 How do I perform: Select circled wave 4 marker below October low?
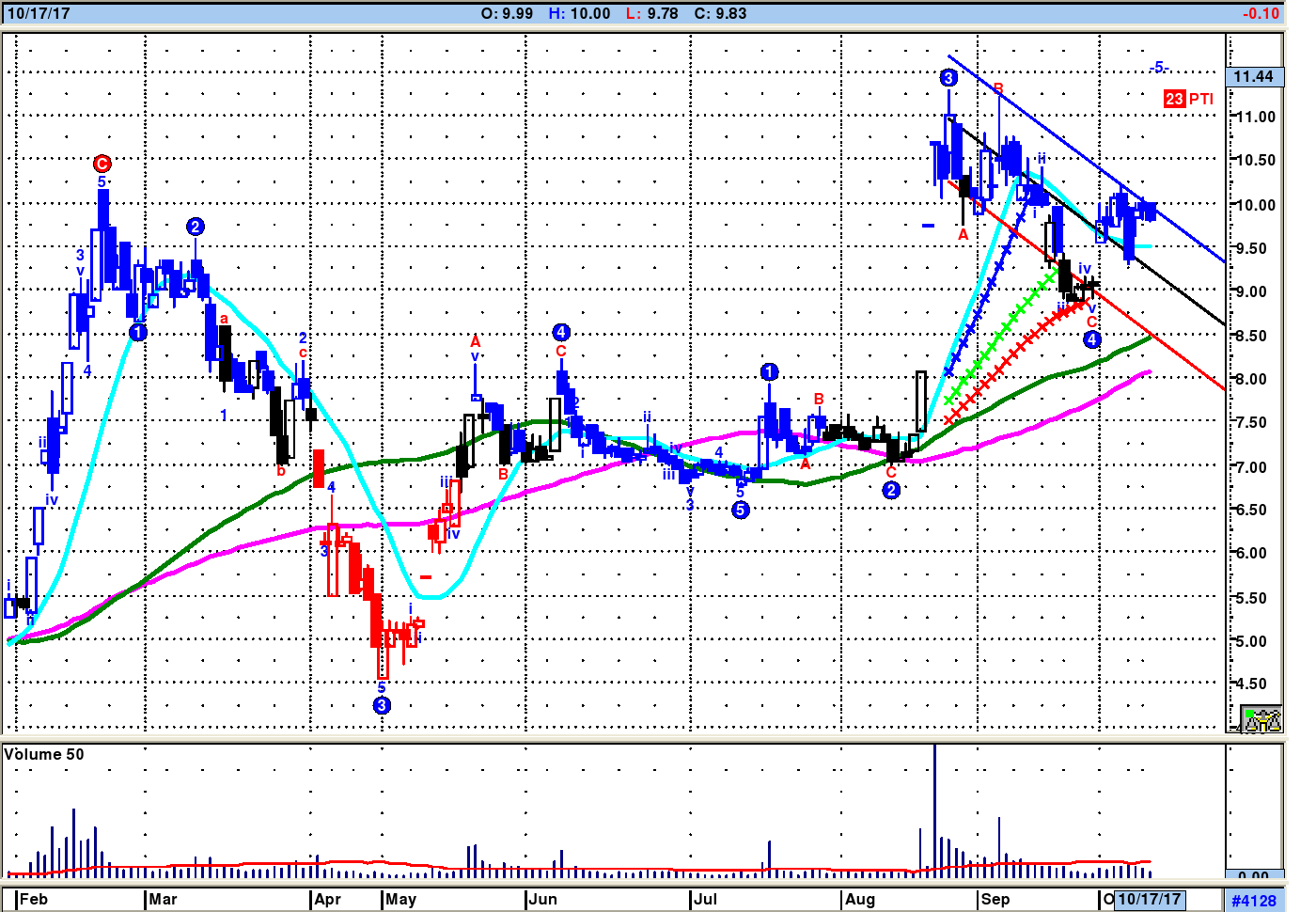pos(1091,339)
